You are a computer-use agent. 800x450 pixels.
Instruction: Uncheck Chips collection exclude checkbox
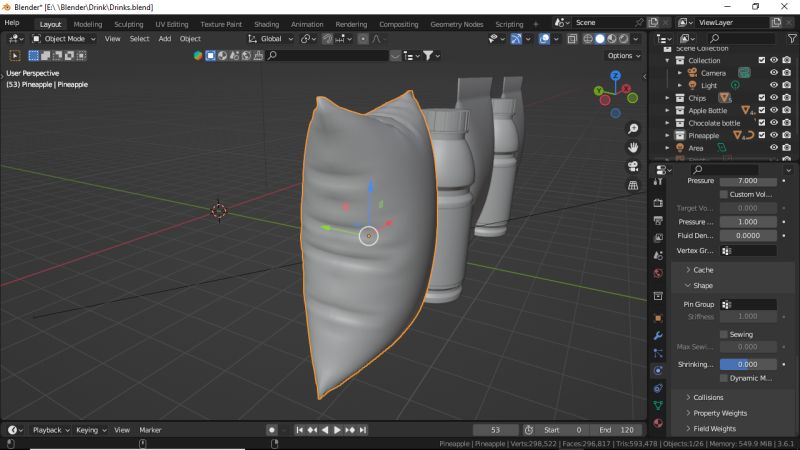[762, 97]
